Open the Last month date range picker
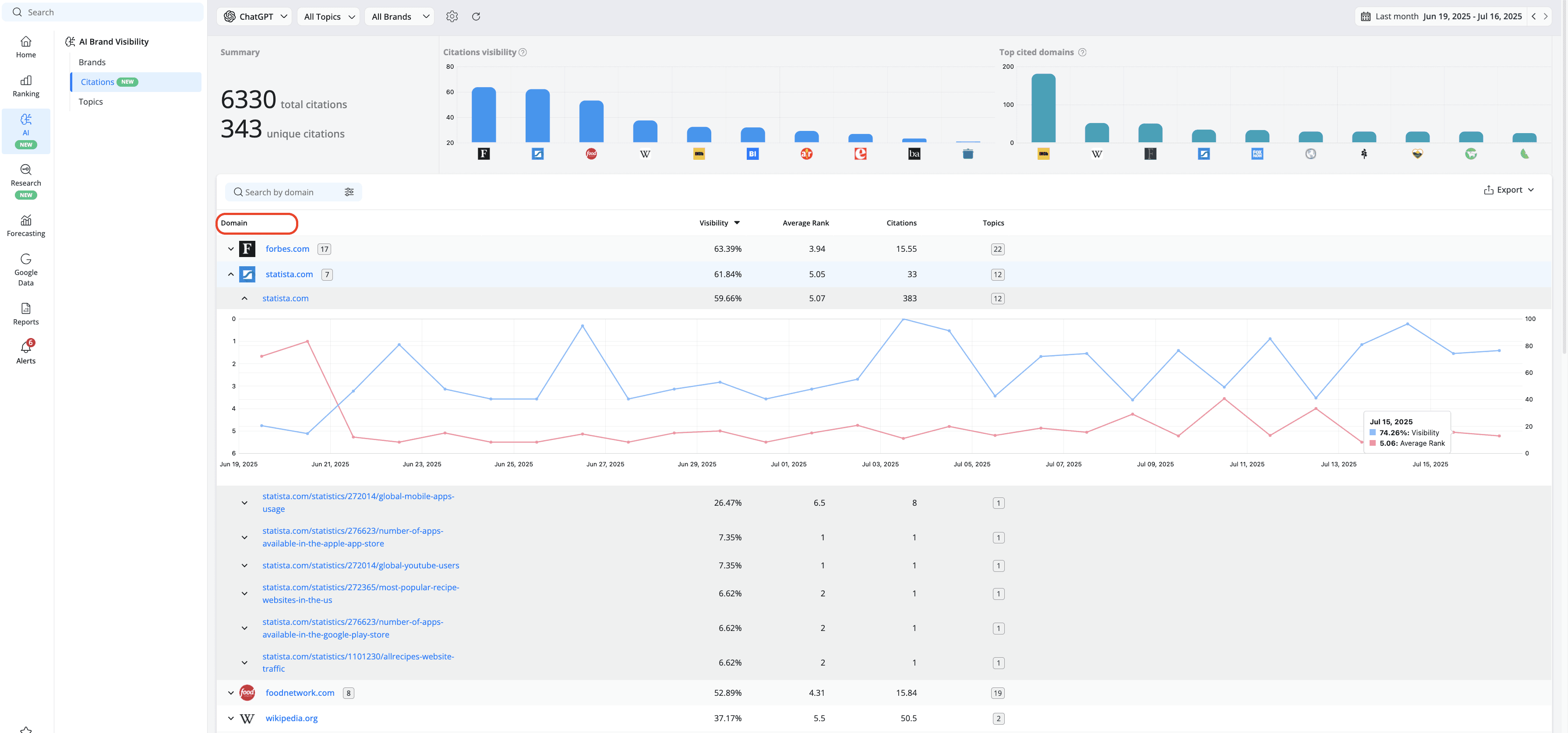The width and height of the screenshot is (1568, 733). [x=1441, y=17]
